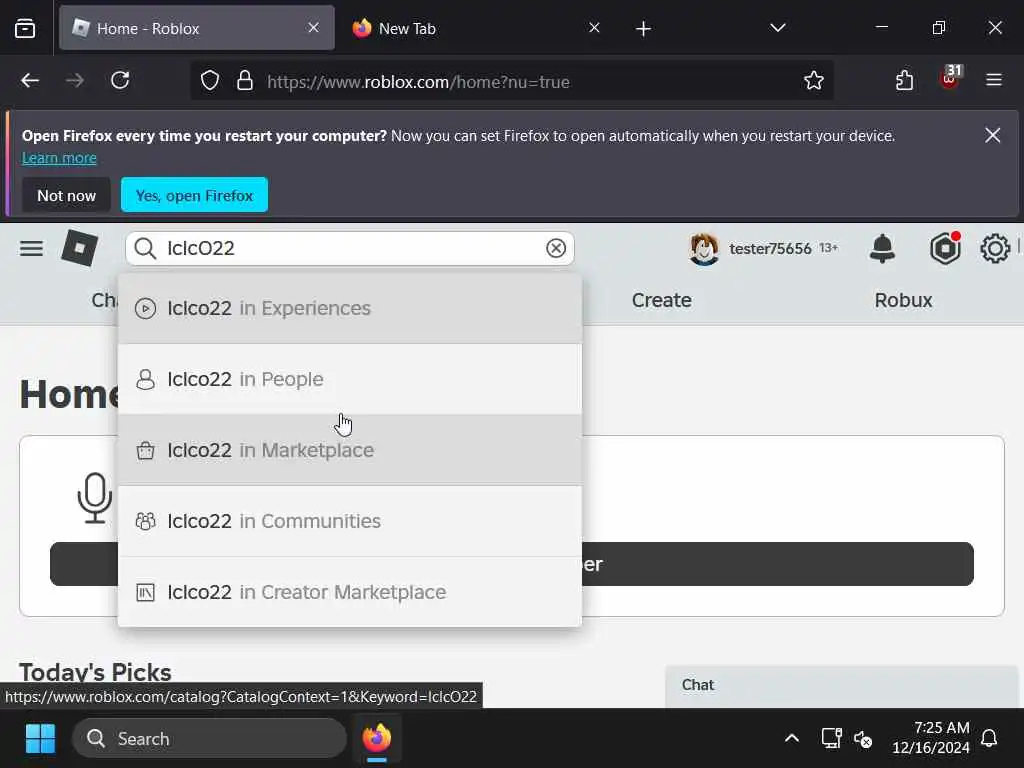
Task: Open a new tab with plus
Action: point(643,28)
